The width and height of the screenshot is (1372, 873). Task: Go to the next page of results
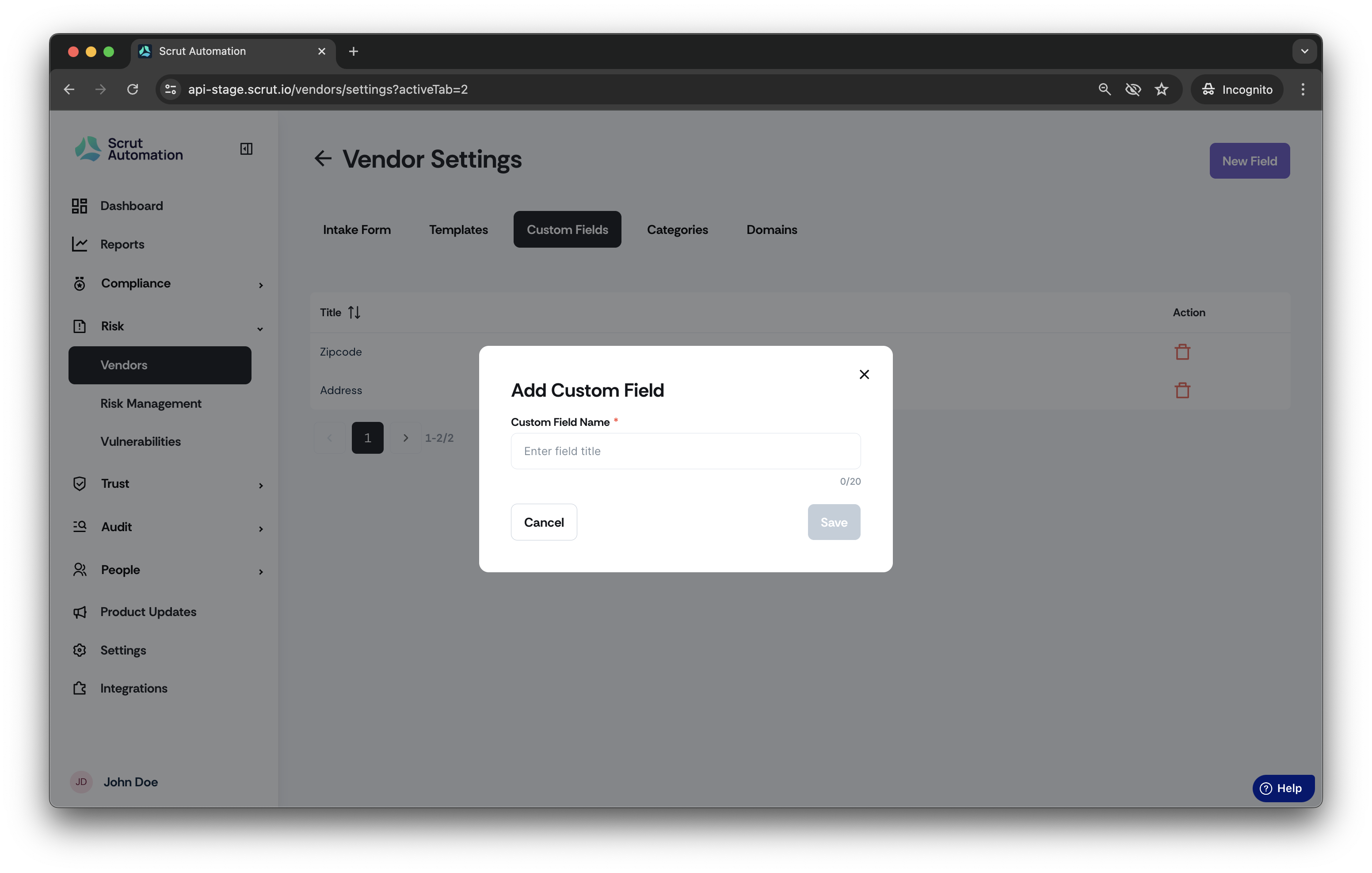pyautogui.click(x=406, y=438)
